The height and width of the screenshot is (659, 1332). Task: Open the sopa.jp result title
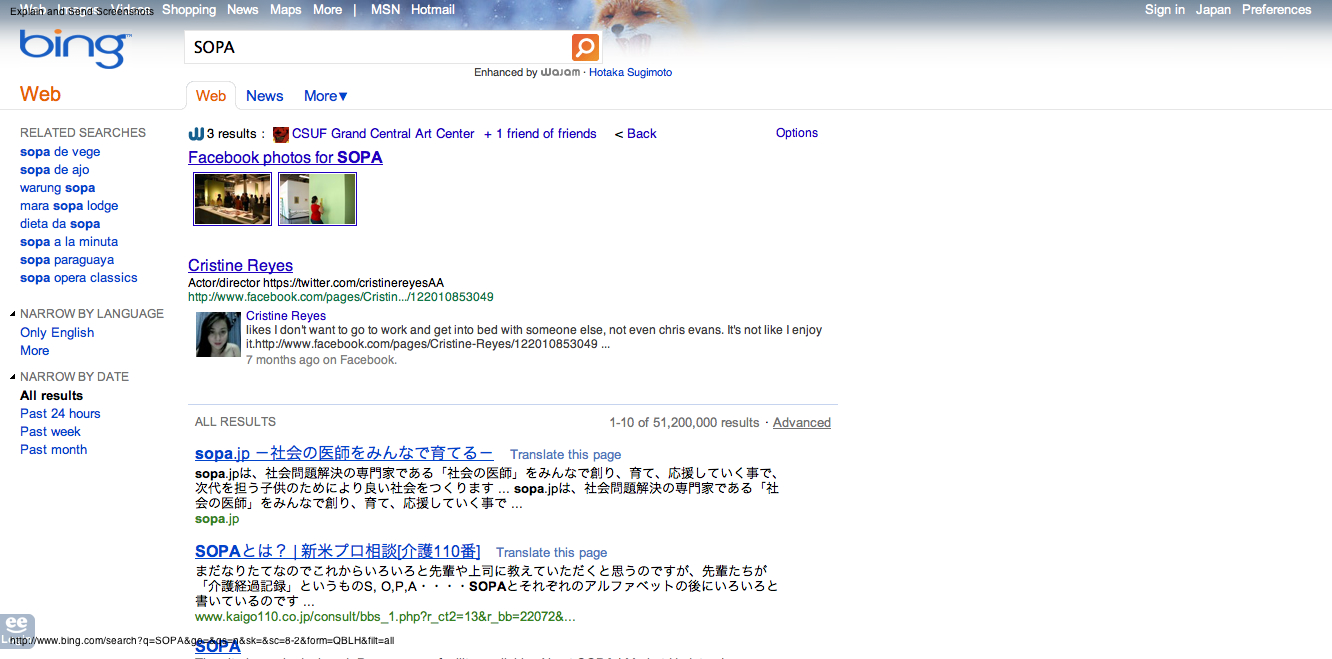pos(344,454)
